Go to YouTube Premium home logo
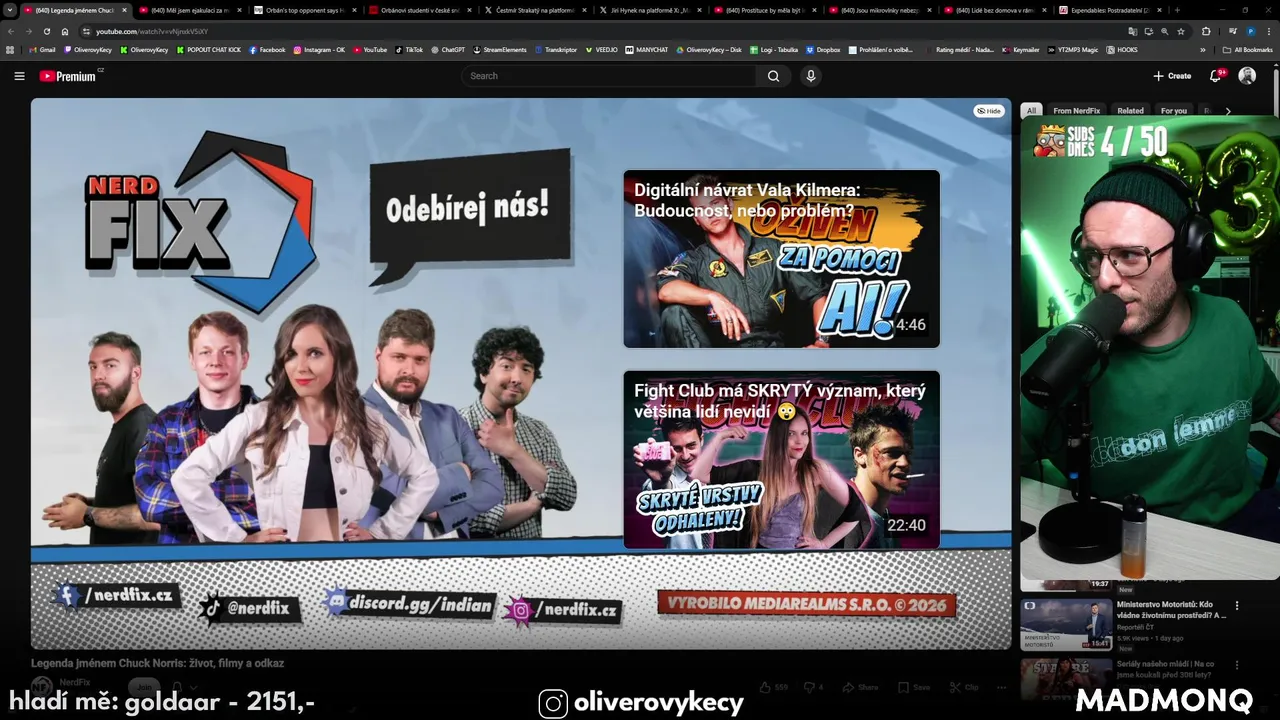The image size is (1280, 720). tap(68, 76)
